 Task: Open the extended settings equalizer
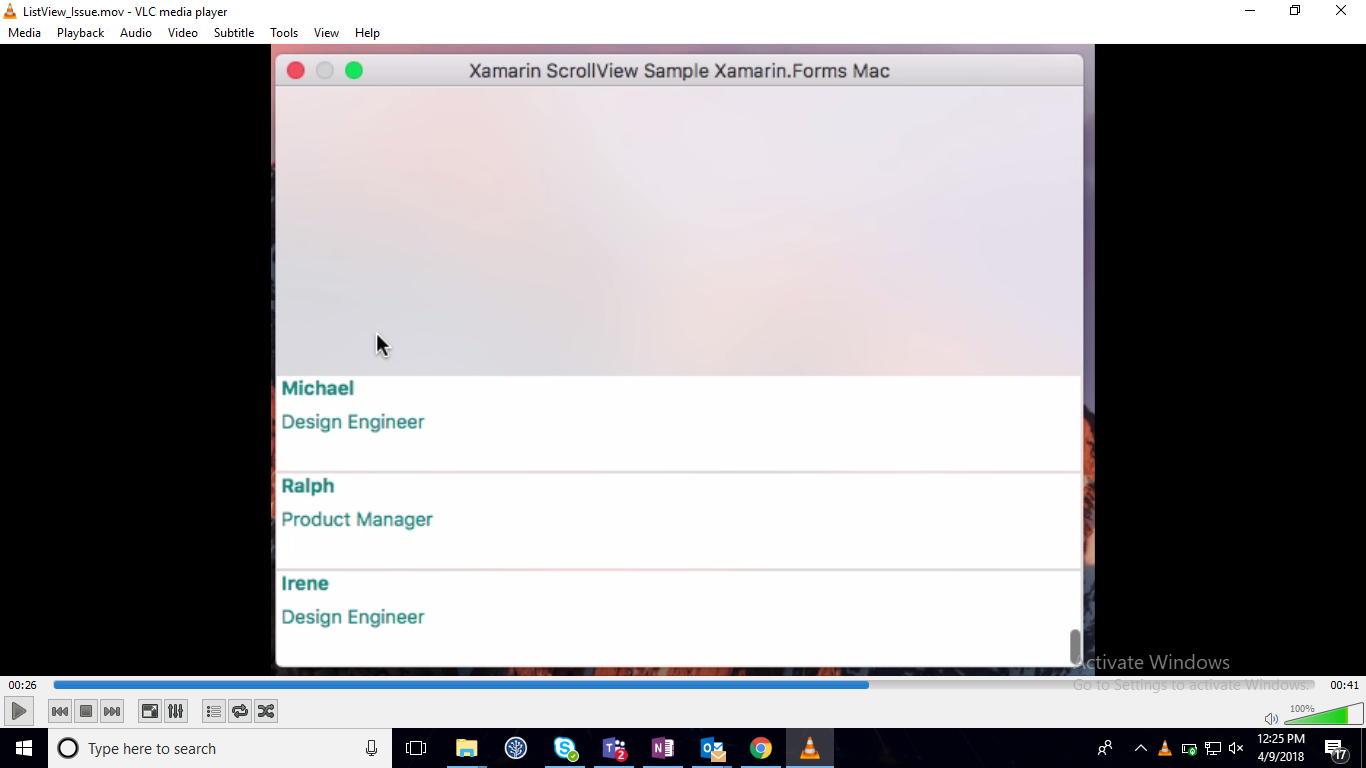click(x=175, y=711)
